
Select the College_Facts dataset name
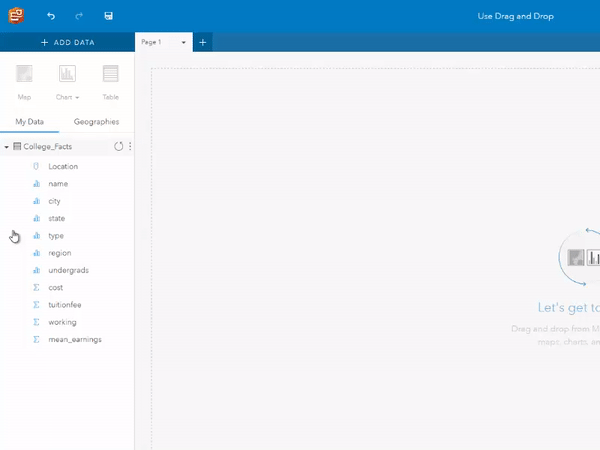pos(47,147)
